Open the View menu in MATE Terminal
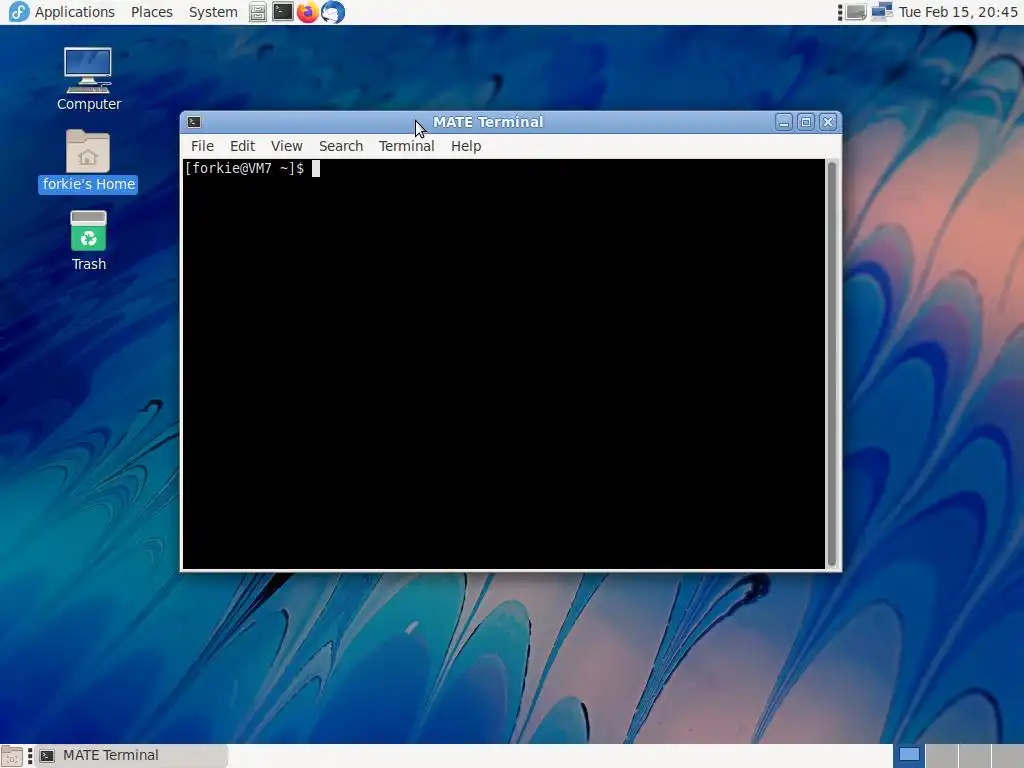 (287, 146)
